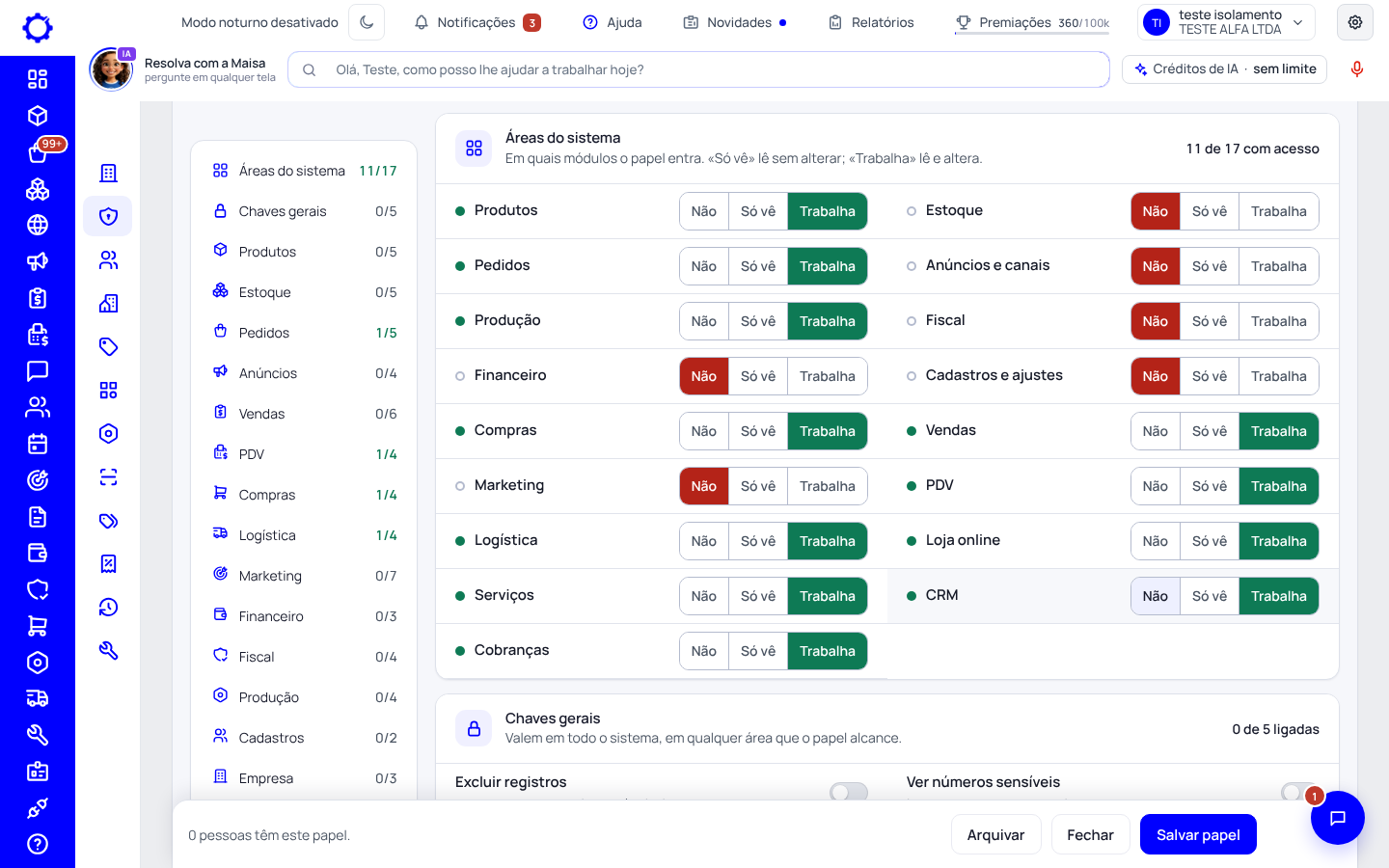The image size is (1389, 868).
Task: Go to Pedidos in the section list
Action: [x=305, y=333]
